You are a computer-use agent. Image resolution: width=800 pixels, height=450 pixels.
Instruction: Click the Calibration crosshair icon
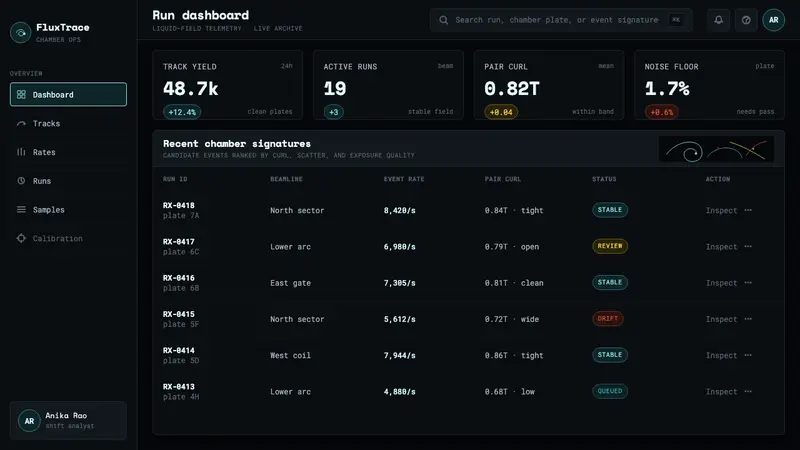click(x=21, y=238)
